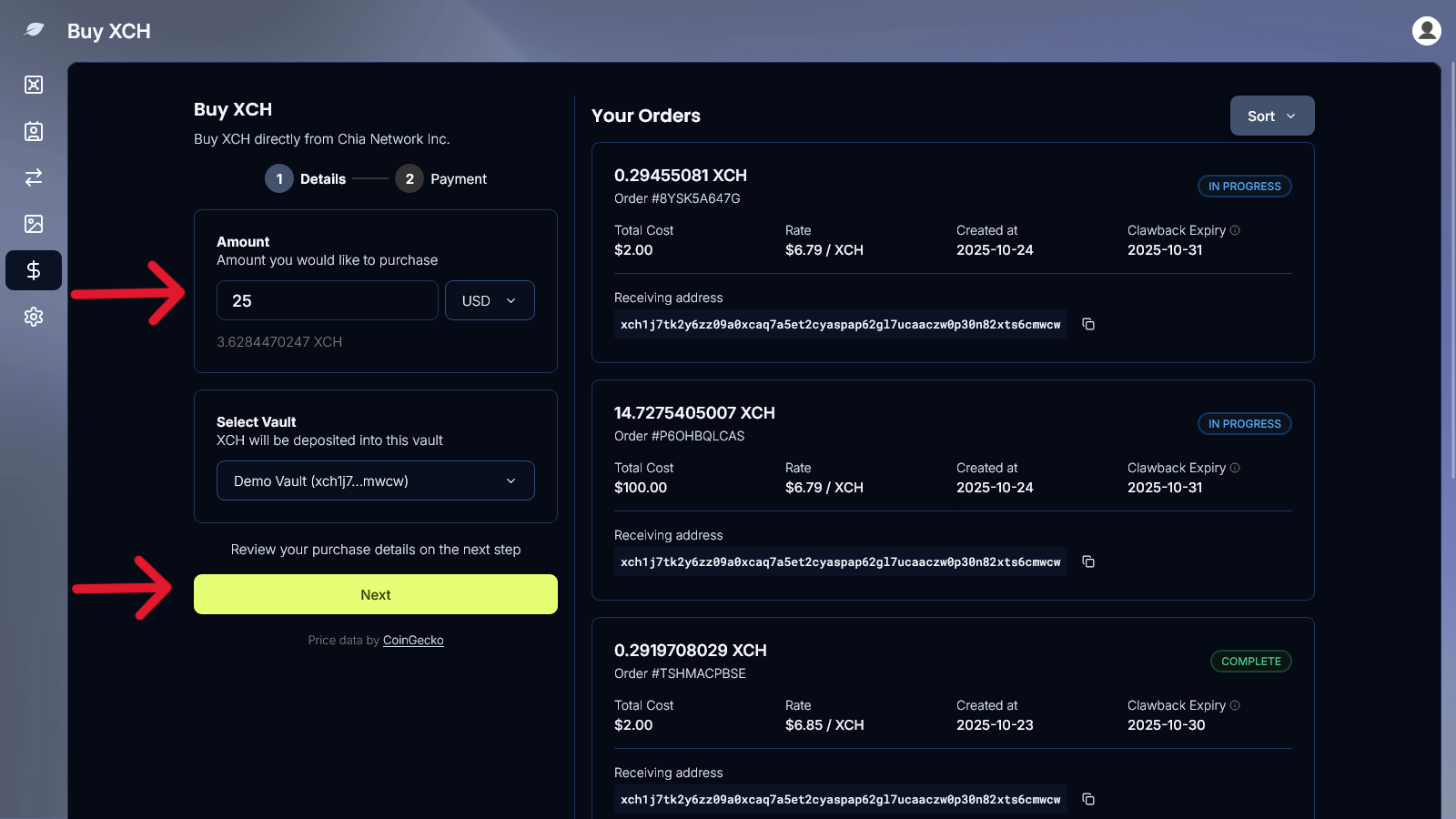Open the user profile avatar
1456x819 pixels.
[x=1426, y=31]
